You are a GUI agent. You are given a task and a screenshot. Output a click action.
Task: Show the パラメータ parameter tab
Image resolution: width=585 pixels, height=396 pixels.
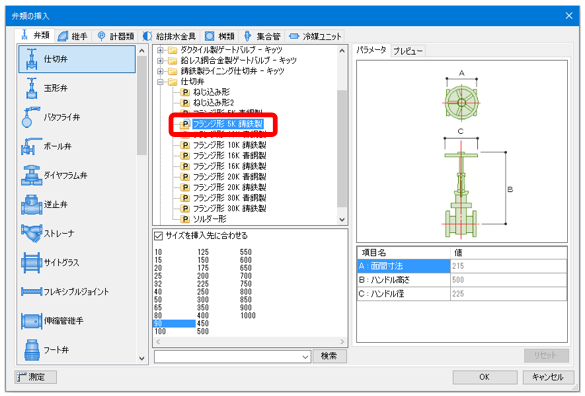371,50
